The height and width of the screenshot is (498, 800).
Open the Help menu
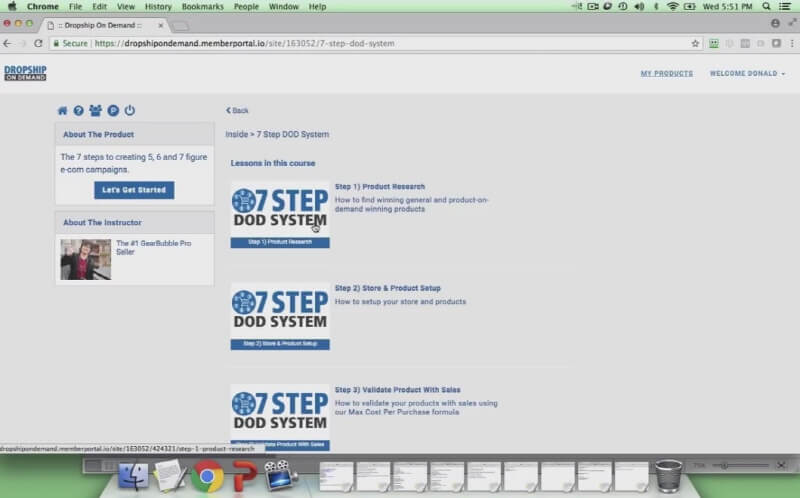tap(317, 7)
